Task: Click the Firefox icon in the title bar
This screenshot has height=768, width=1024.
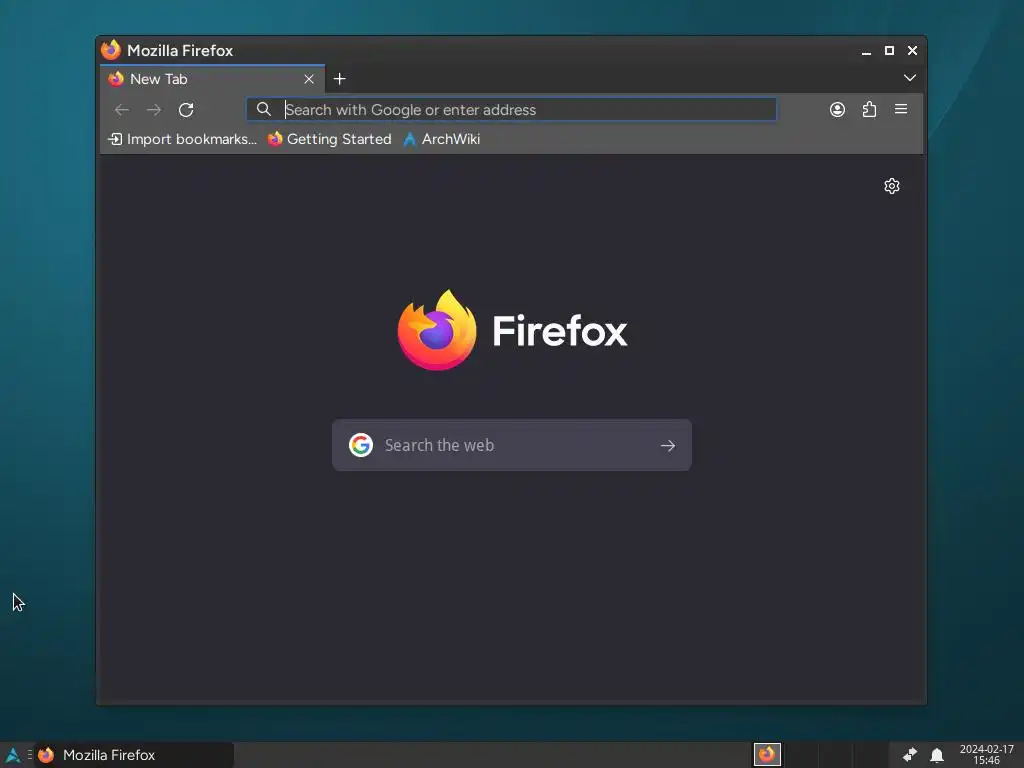Action: pyautogui.click(x=111, y=50)
